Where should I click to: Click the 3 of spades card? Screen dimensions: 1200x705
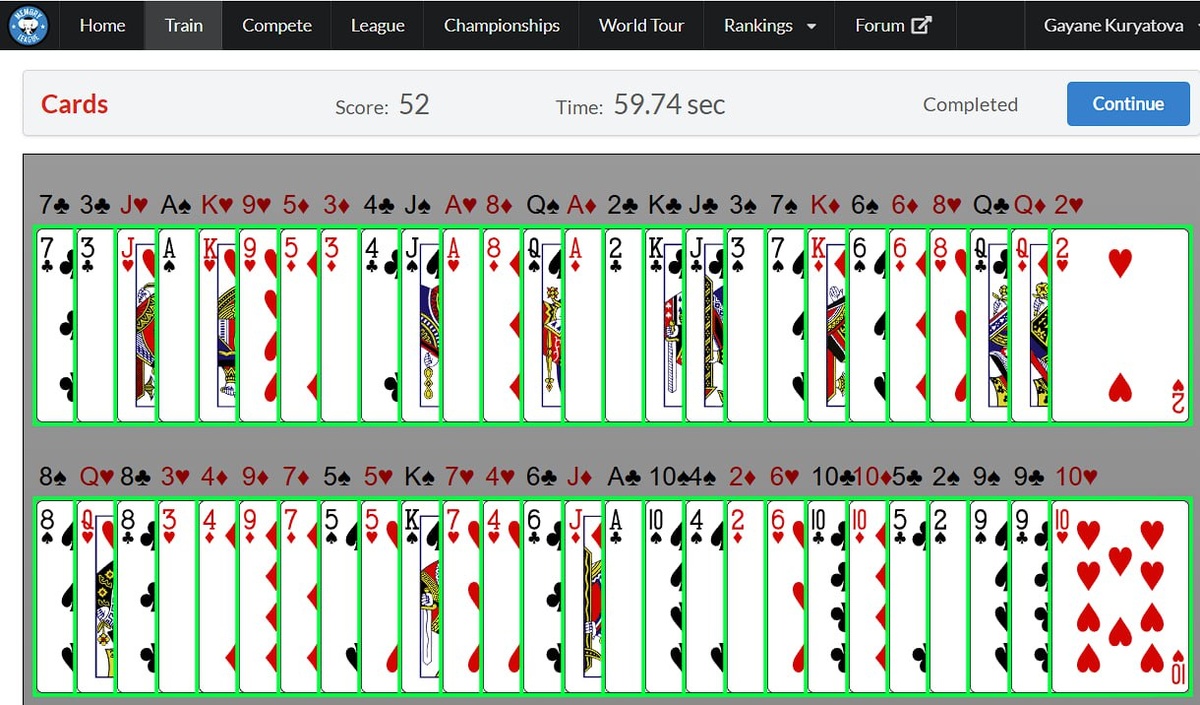745,325
